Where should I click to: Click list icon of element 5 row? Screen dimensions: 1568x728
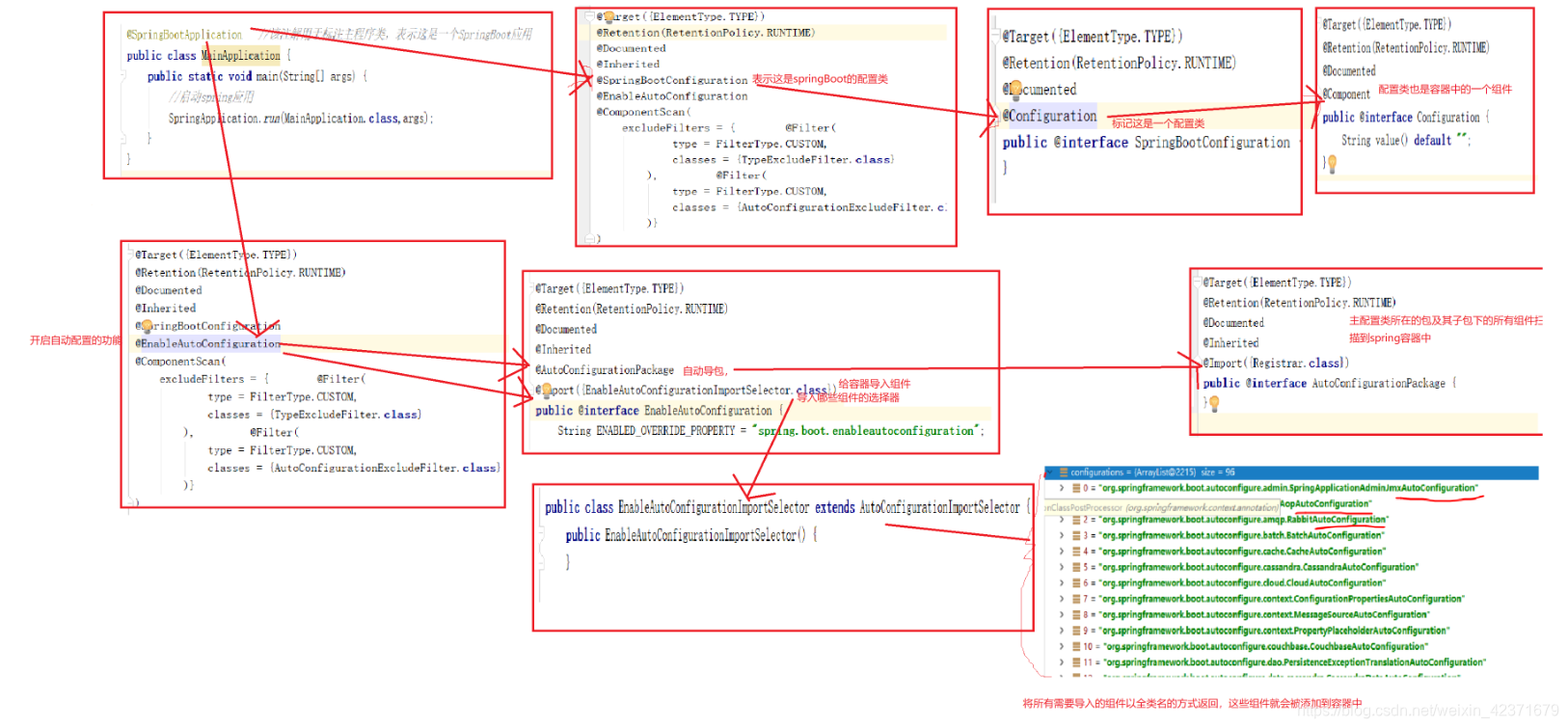point(1076,568)
